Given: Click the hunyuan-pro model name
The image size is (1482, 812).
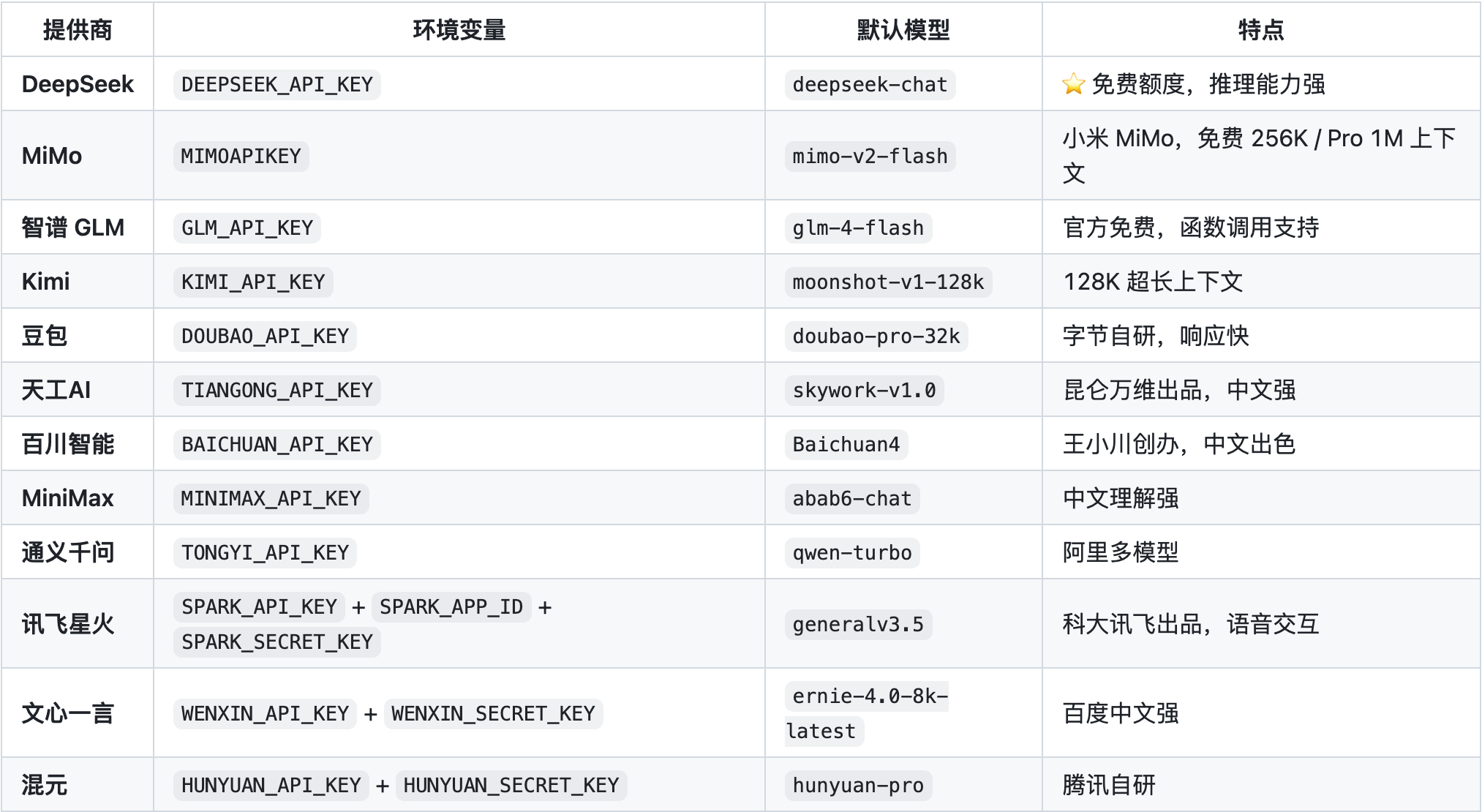Looking at the screenshot, I should pos(858,785).
